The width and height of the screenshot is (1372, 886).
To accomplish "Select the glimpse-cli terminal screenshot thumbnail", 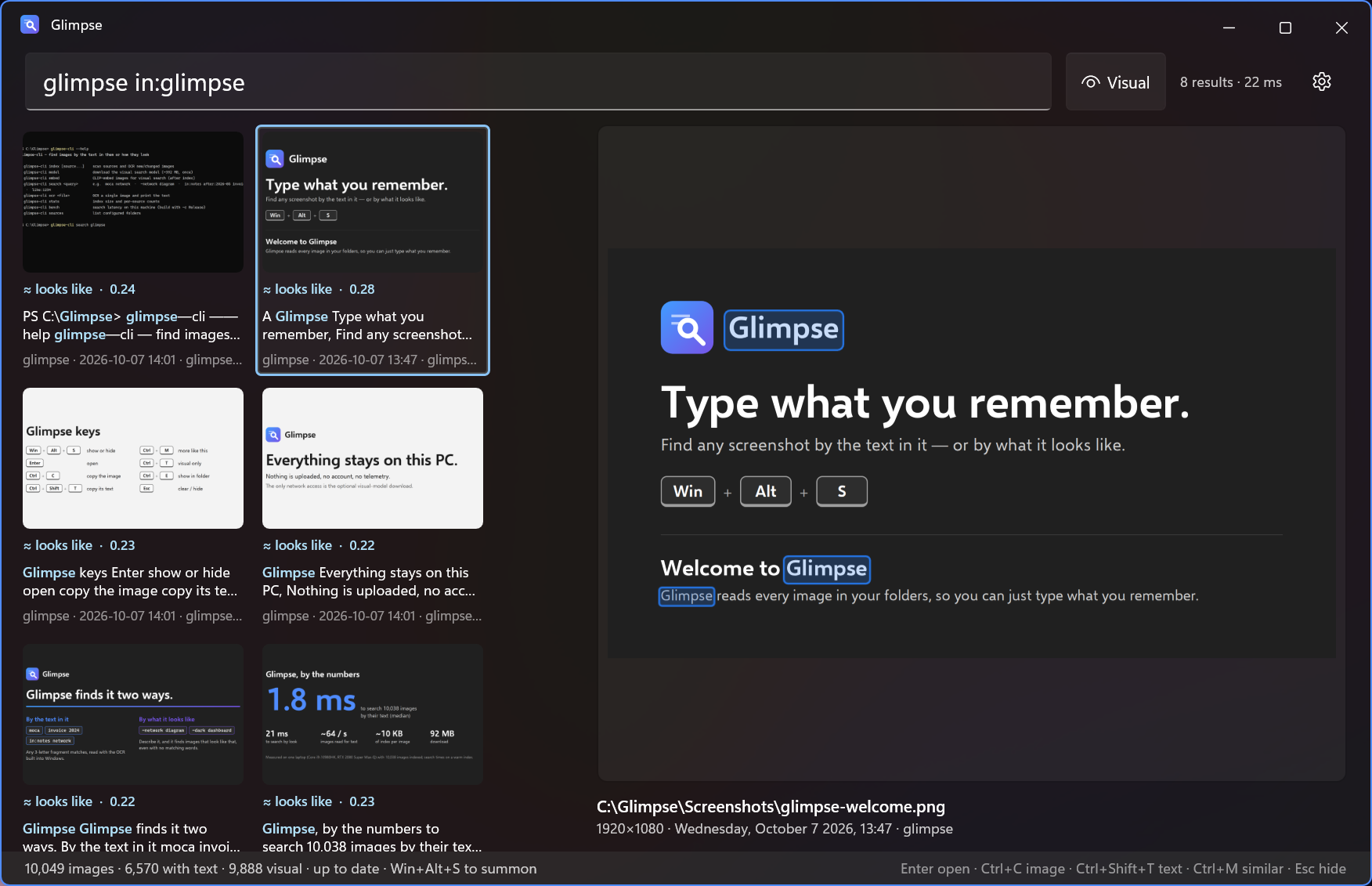I will 133,202.
